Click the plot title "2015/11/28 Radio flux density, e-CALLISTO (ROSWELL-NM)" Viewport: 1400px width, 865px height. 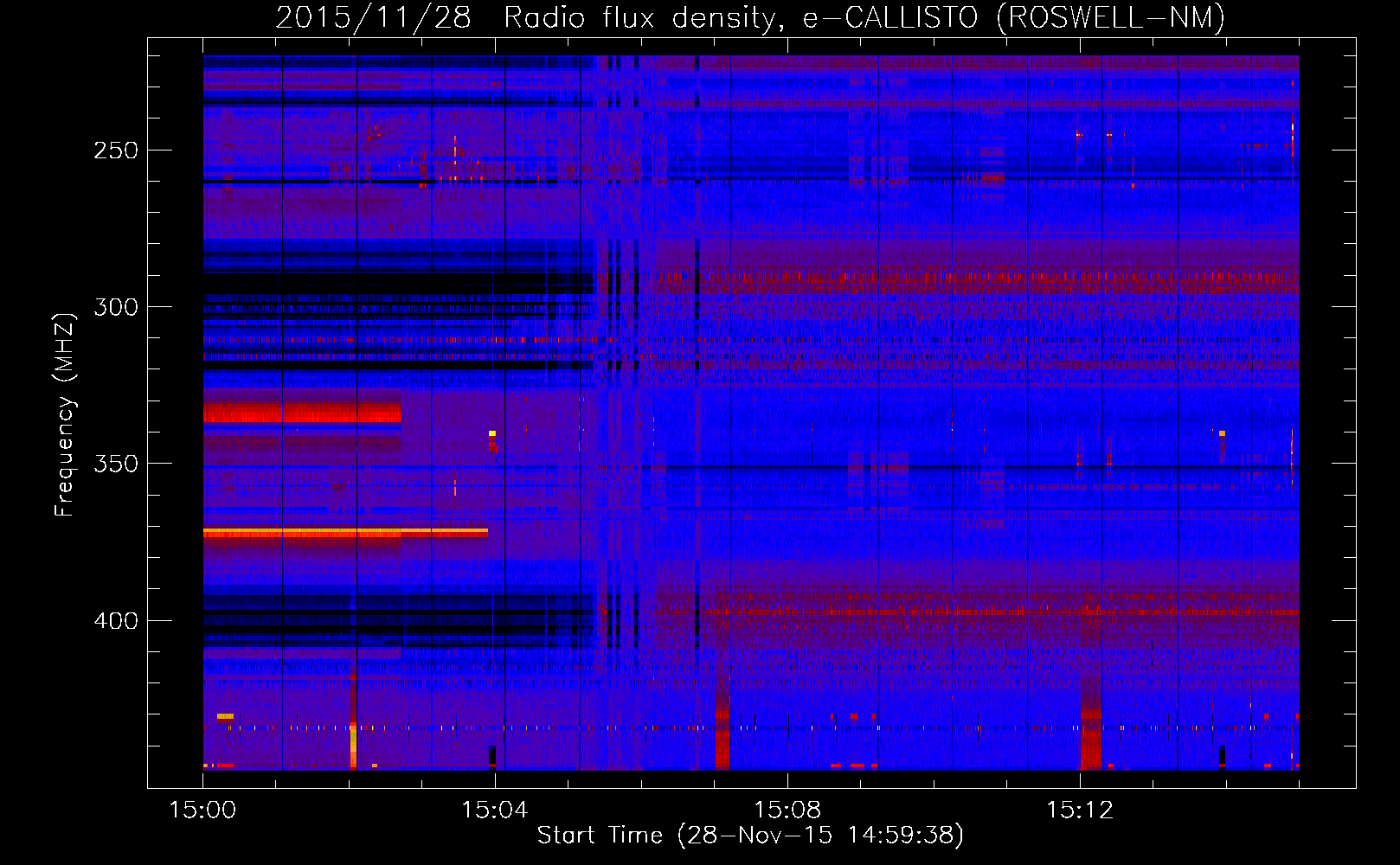click(x=750, y=17)
